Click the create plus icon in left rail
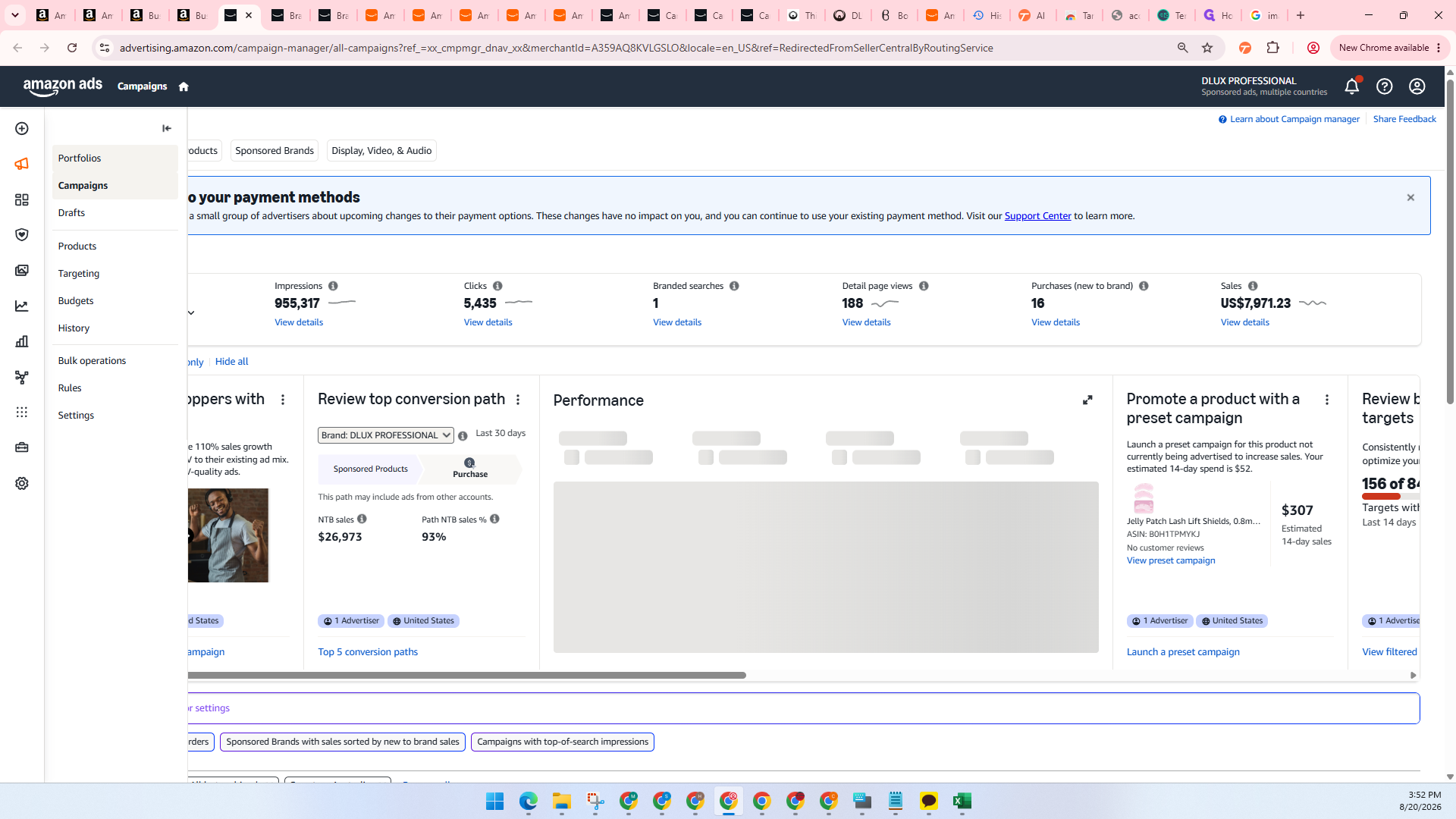The width and height of the screenshot is (1456, 819). [x=22, y=129]
